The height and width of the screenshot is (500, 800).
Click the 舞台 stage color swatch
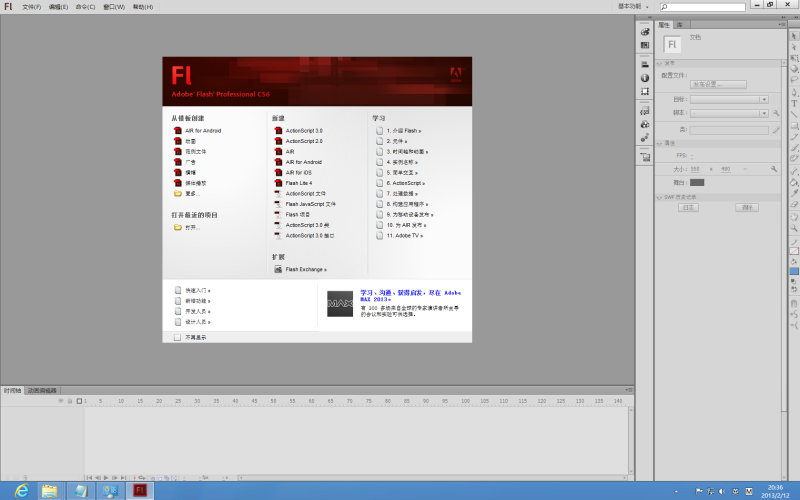[x=697, y=183]
